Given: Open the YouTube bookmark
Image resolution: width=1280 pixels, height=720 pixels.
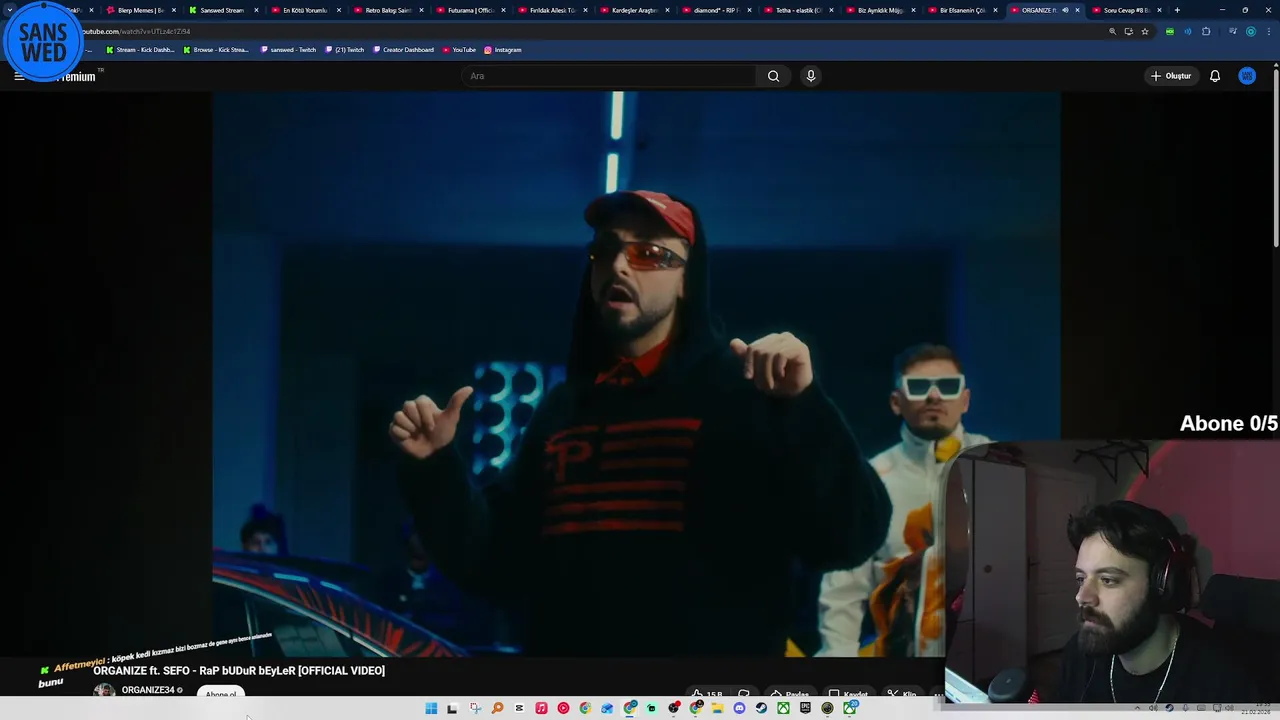Looking at the screenshot, I should point(459,49).
